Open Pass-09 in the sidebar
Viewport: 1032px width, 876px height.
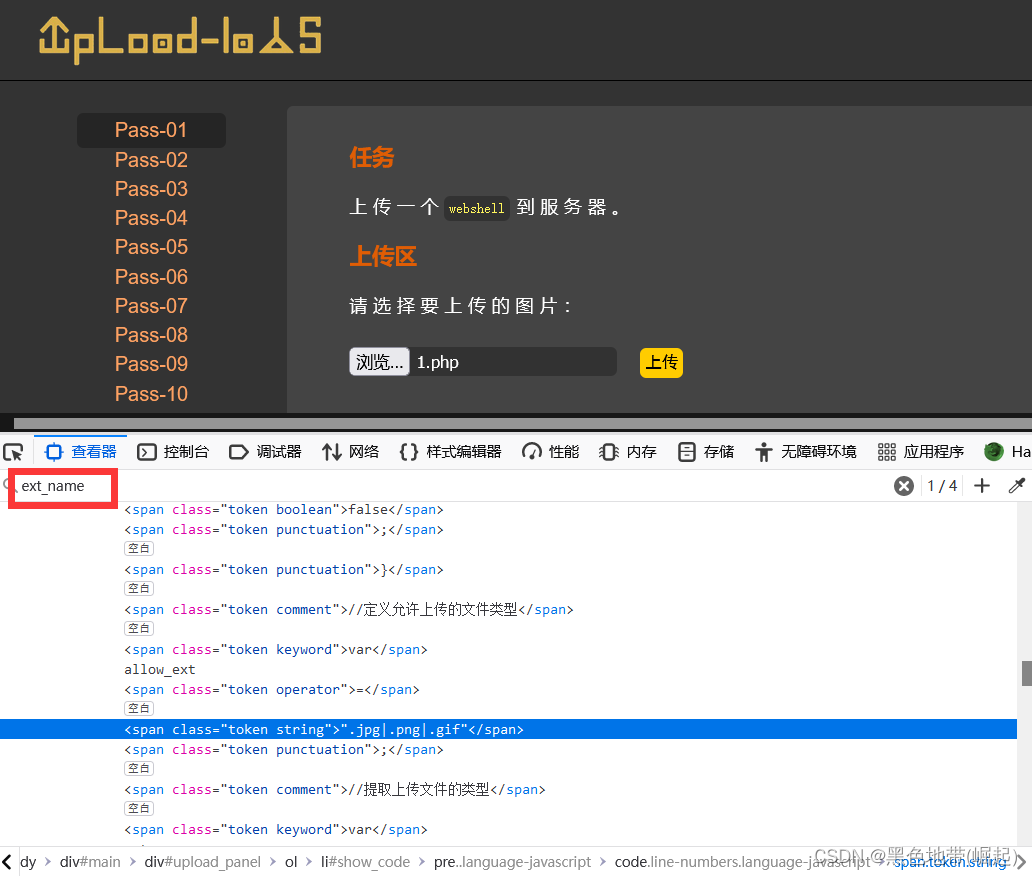[x=151, y=364]
